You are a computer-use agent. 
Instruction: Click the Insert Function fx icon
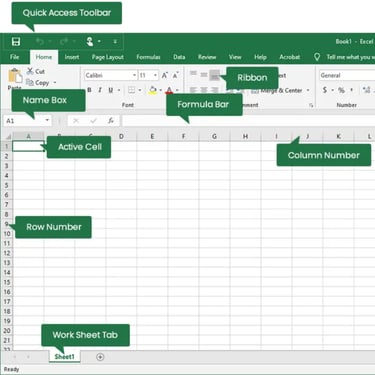click(x=111, y=121)
